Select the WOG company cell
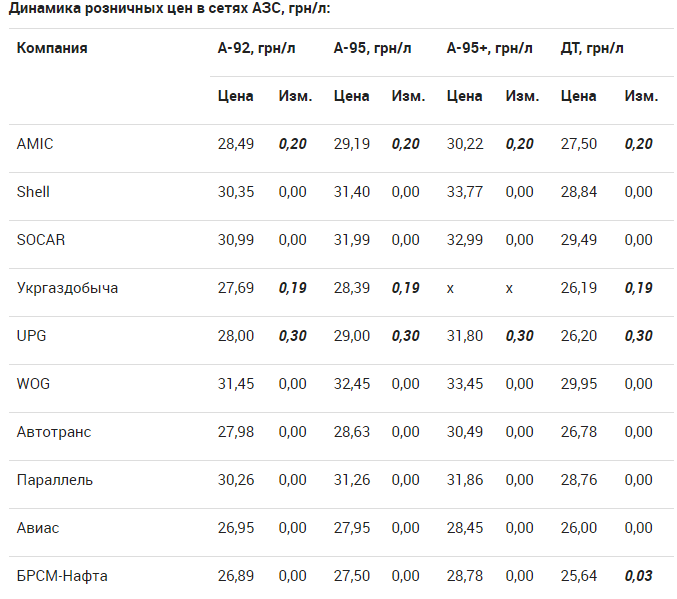The image size is (677, 599). click(33, 384)
